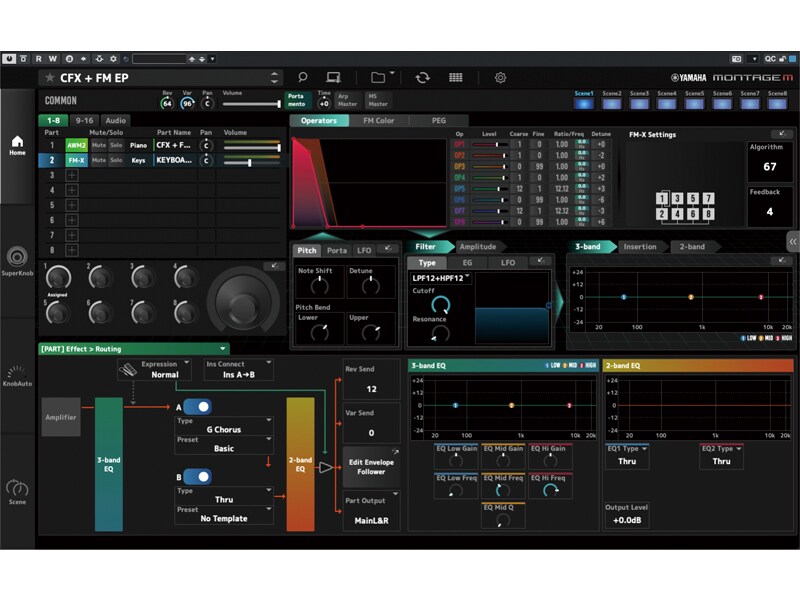
Task: Open the Home view in sidebar
Action: point(17,145)
